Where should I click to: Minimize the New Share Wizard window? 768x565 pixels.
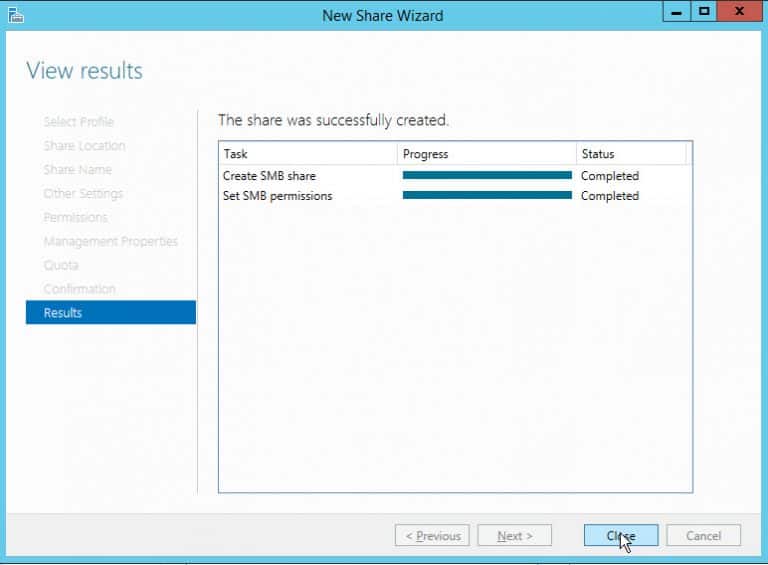point(677,13)
